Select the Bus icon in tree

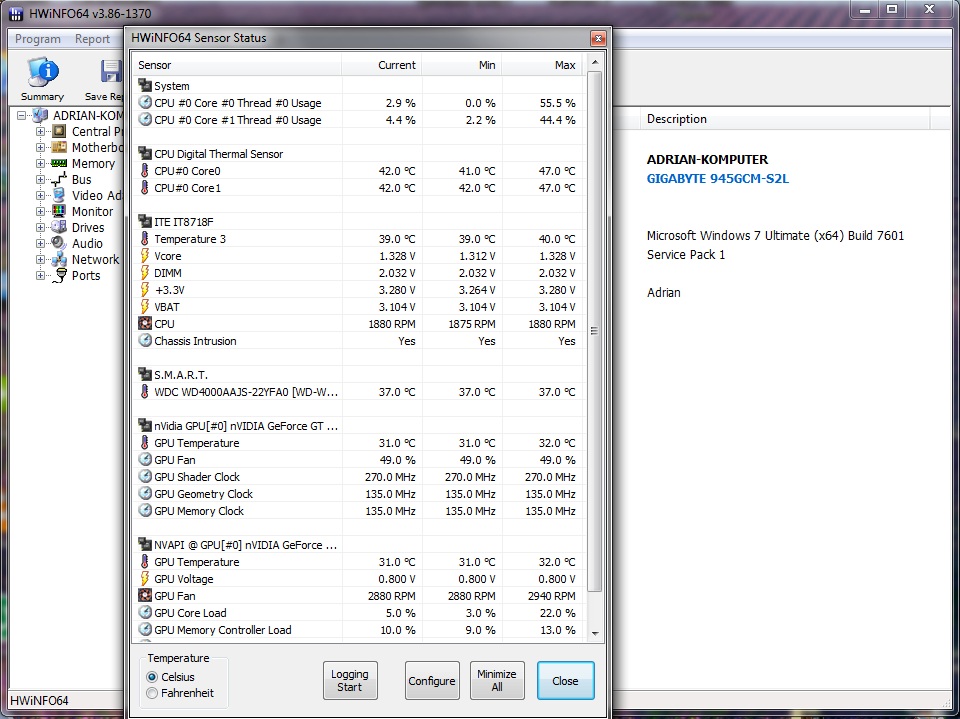point(59,179)
